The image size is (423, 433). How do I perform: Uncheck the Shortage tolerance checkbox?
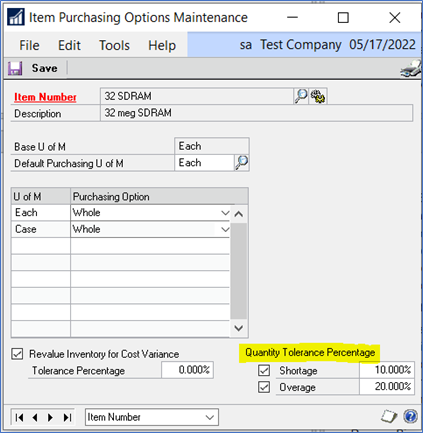[264, 370]
